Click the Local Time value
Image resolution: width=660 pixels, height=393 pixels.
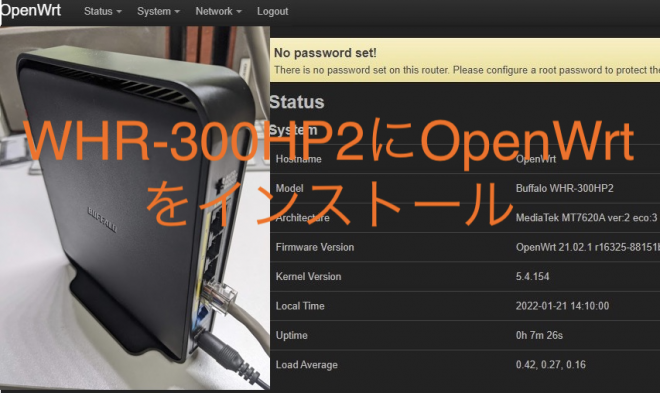click(562, 306)
